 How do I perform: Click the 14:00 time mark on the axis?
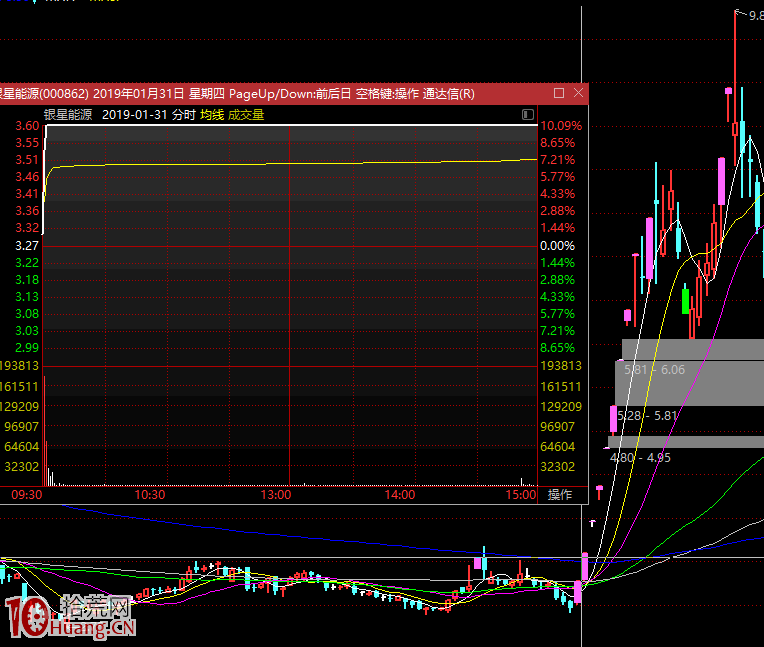pyautogui.click(x=399, y=495)
